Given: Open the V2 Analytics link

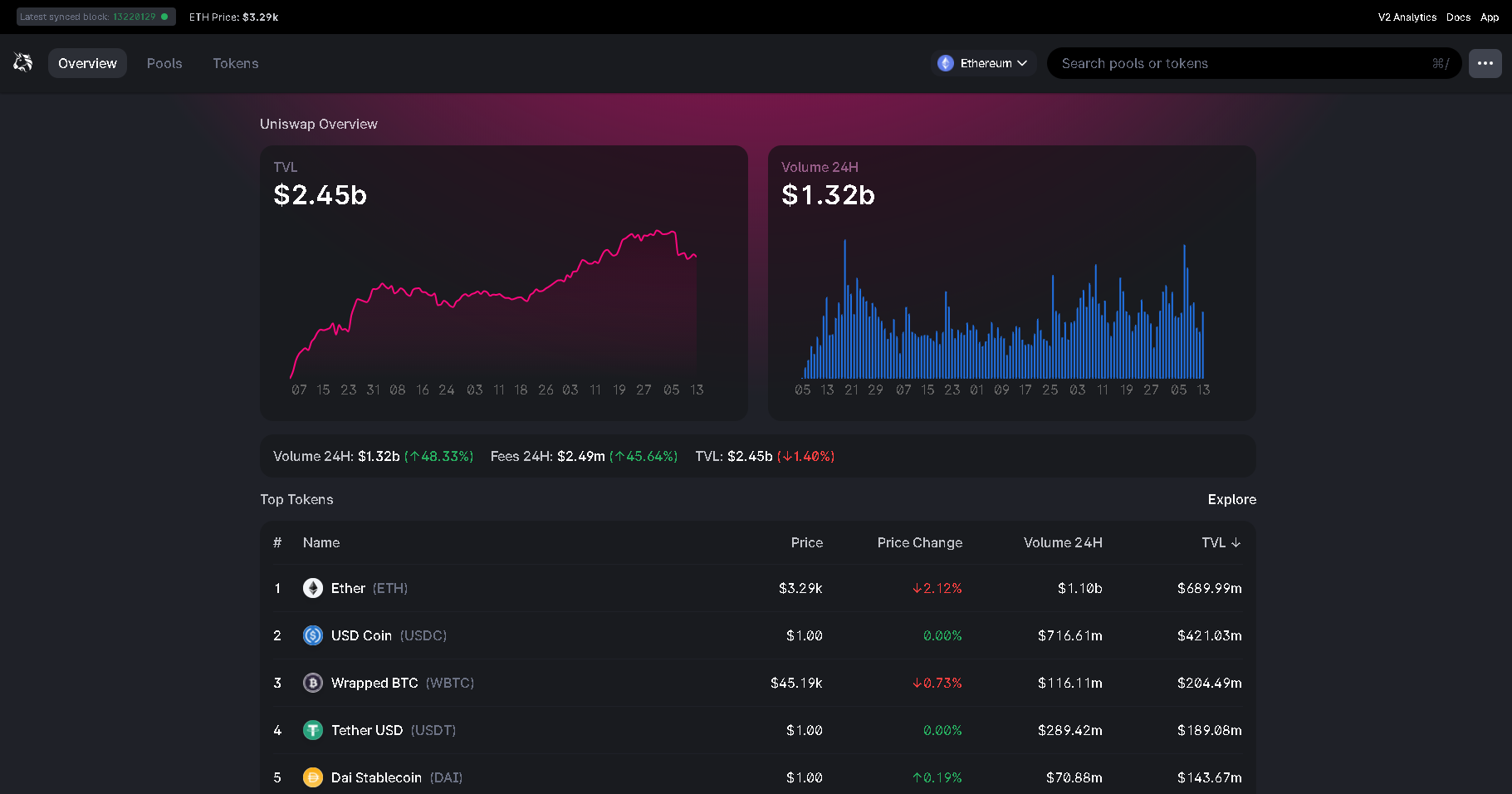Looking at the screenshot, I should point(1407,17).
